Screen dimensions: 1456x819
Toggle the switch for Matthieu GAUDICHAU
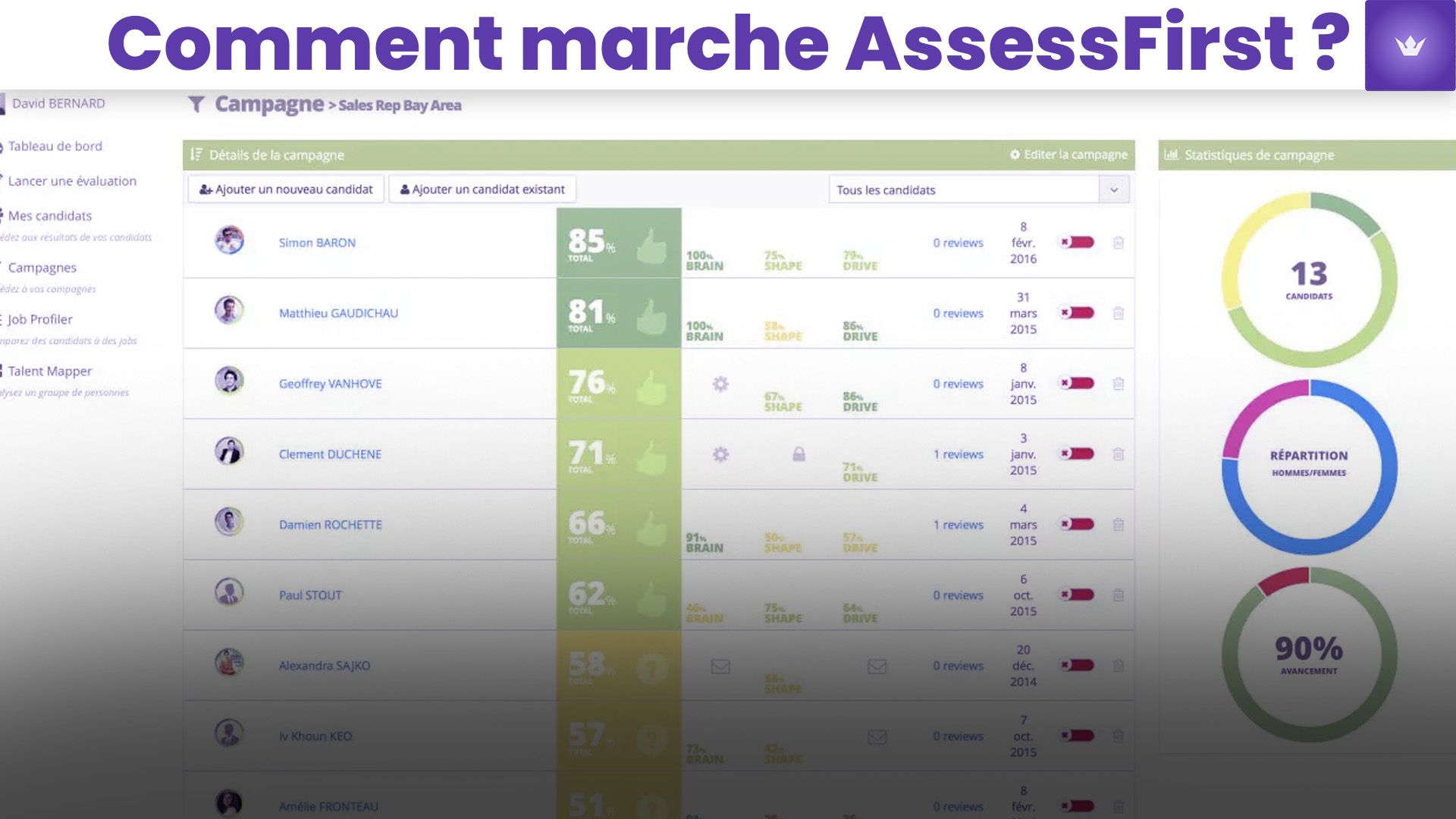point(1077,312)
